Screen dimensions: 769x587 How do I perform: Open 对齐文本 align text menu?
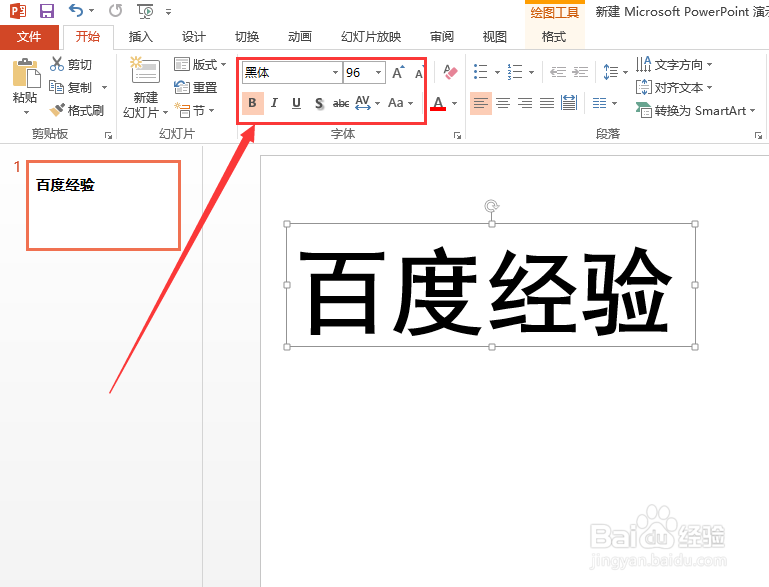(x=674, y=87)
